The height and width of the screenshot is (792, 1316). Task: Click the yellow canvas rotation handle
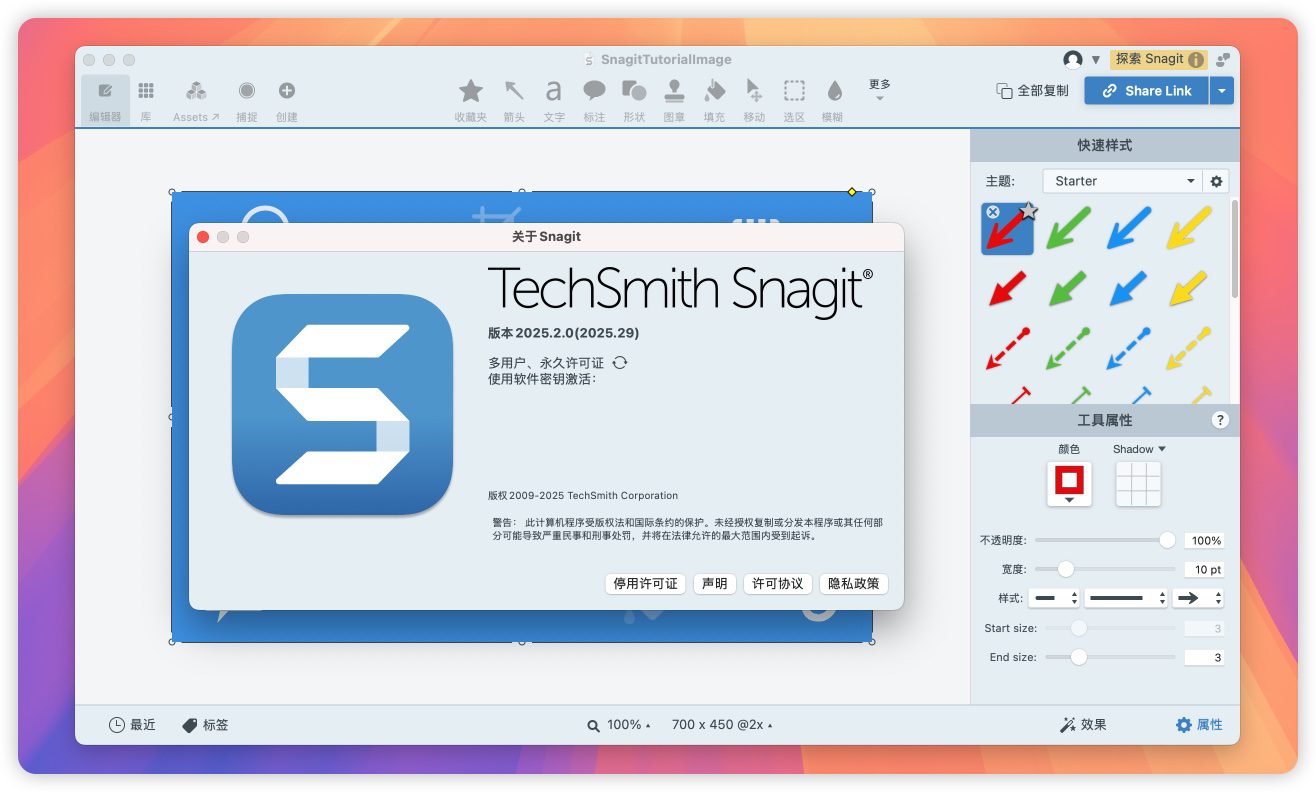pyautogui.click(x=852, y=192)
